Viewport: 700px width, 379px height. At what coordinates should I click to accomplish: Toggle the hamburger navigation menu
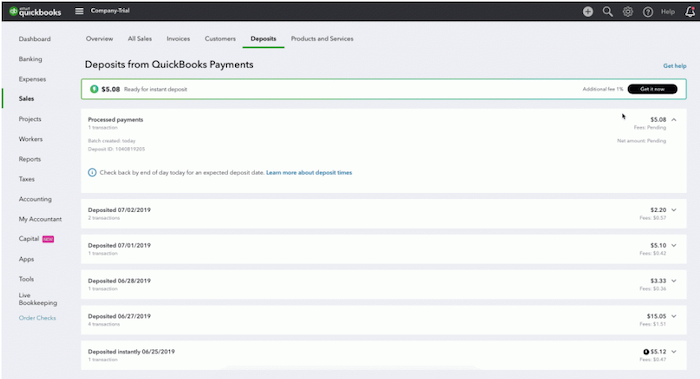coord(79,11)
